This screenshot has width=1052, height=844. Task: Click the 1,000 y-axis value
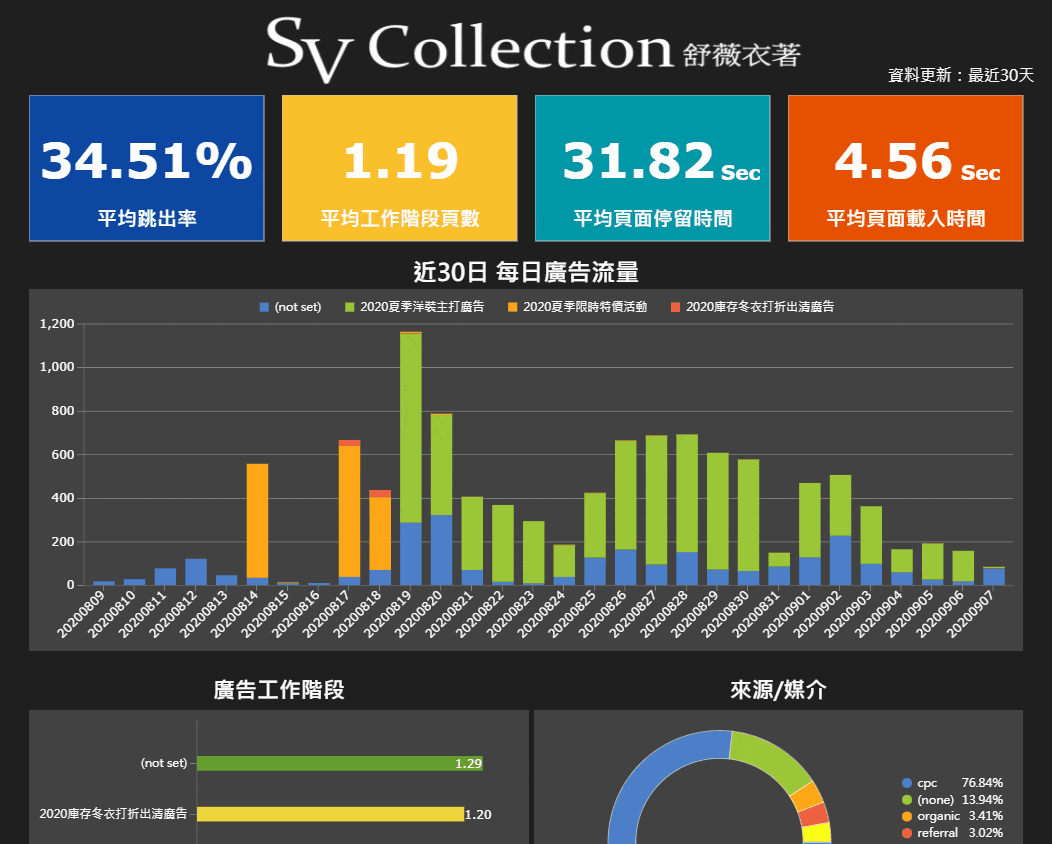click(x=57, y=367)
